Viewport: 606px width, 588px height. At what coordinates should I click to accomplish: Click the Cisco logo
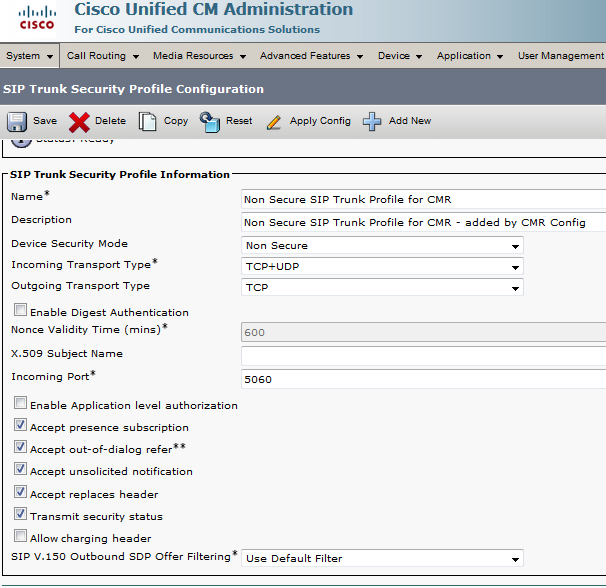(x=37, y=18)
